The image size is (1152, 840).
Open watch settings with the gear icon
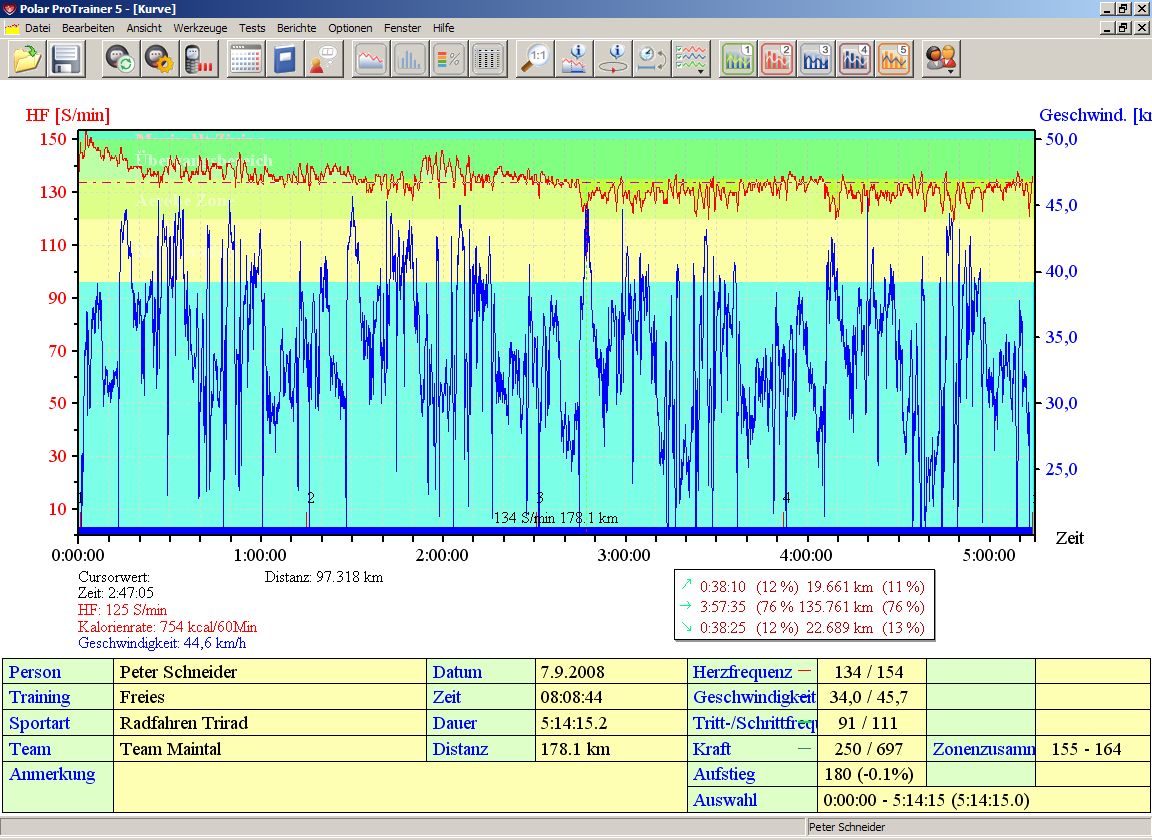pos(160,59)
